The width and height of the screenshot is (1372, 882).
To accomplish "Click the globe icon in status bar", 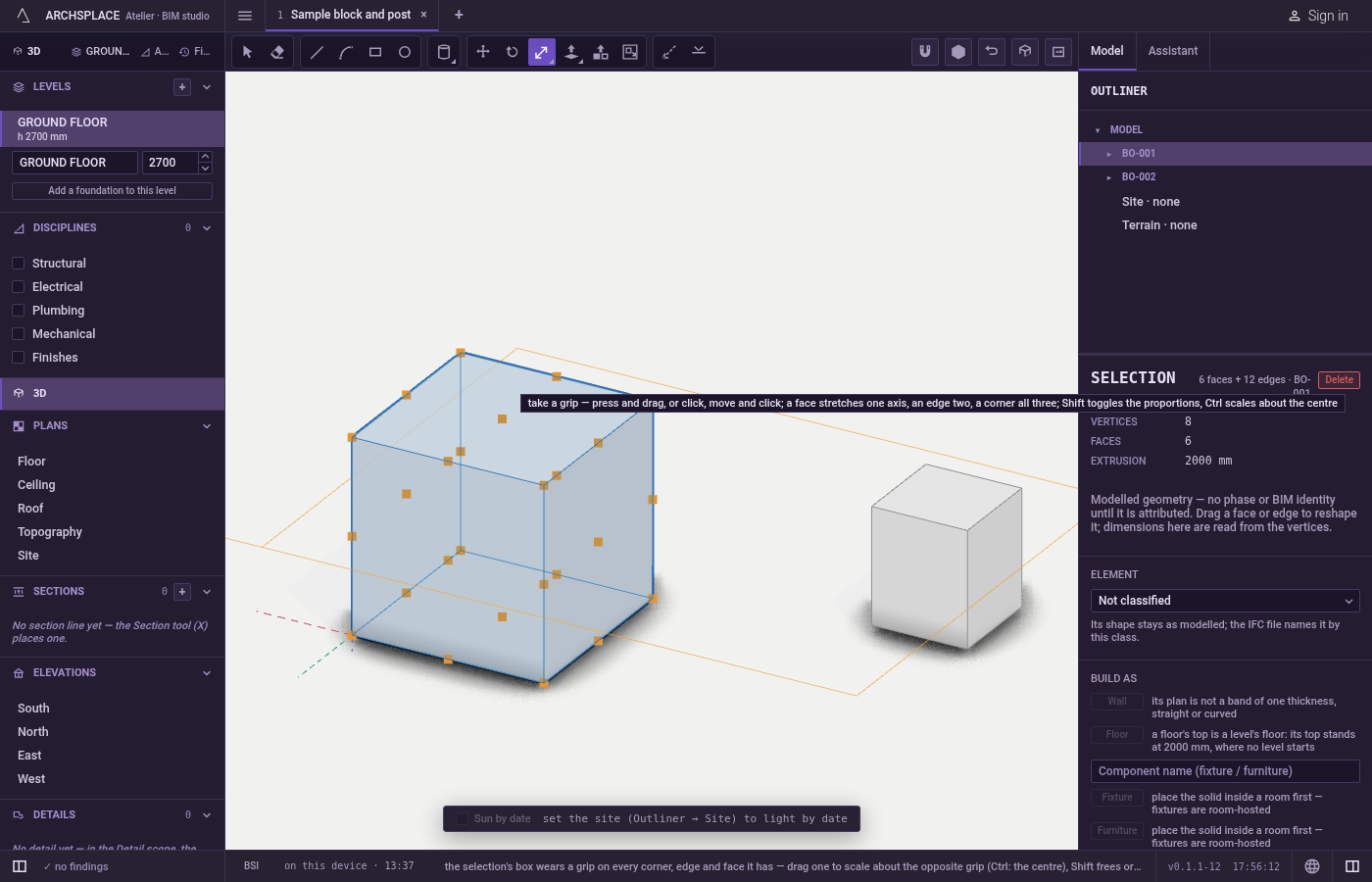I will (x=1312, y=866).
